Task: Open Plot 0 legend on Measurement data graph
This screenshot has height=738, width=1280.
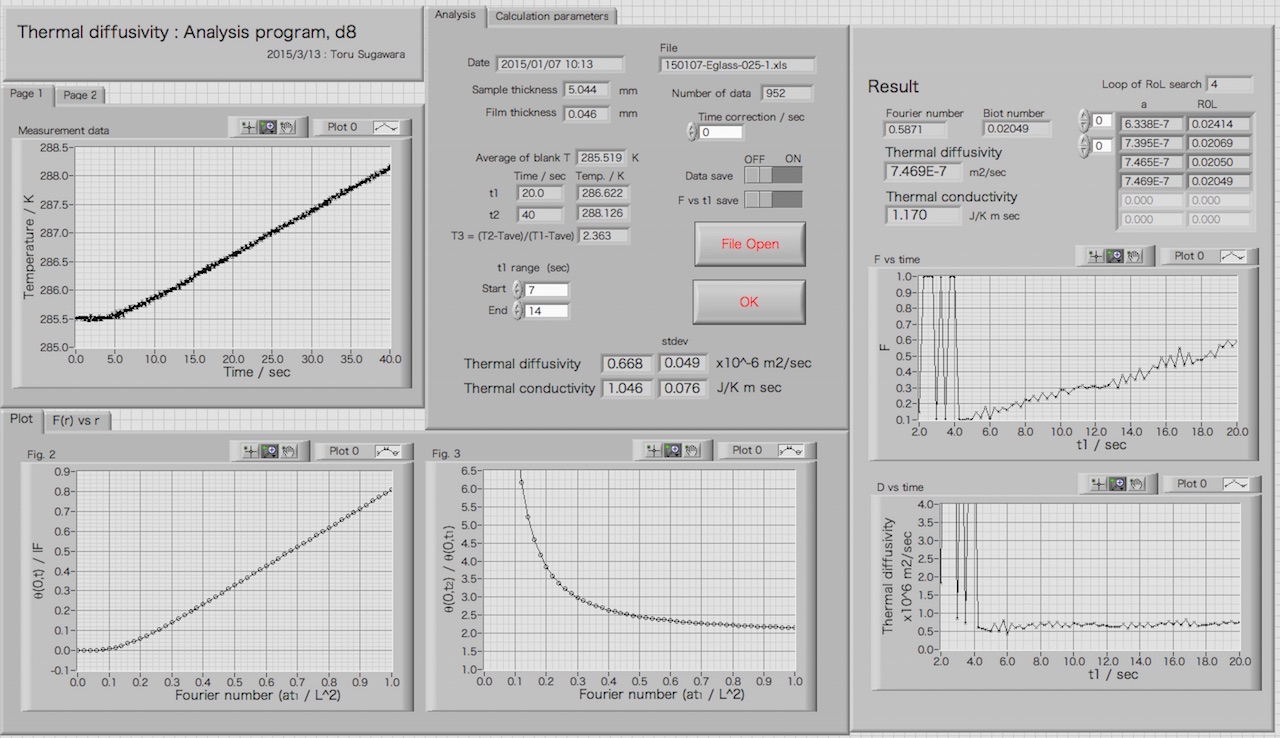Action: [x=355, y=128]
